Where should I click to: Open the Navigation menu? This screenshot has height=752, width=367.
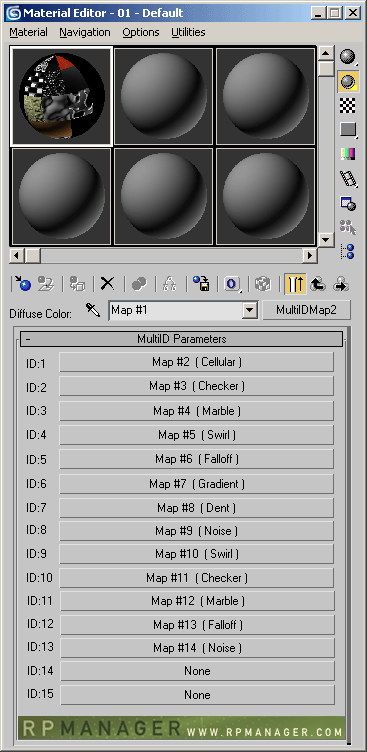point(85,32)
